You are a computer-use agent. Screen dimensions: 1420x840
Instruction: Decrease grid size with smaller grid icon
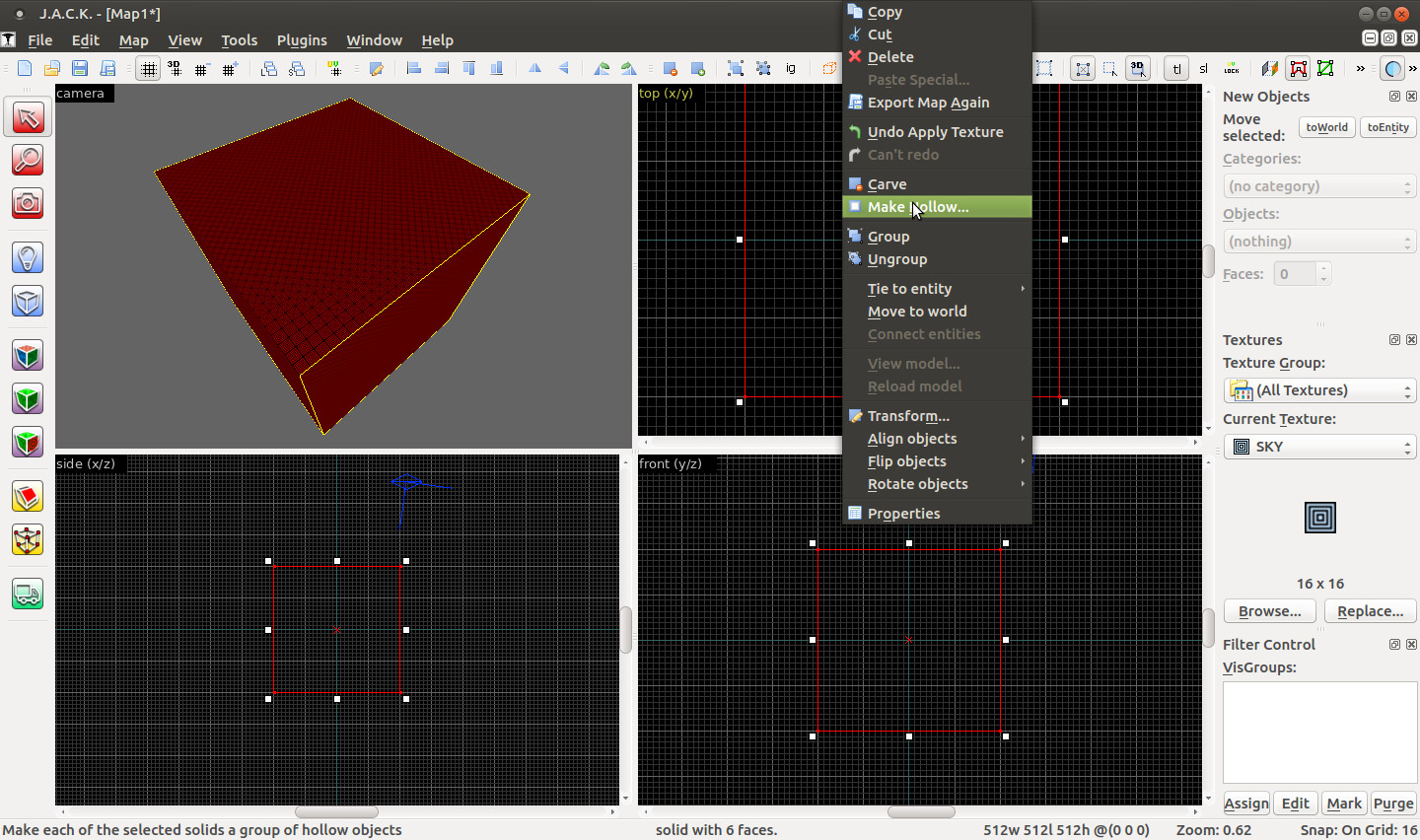click(x=202, y=68)
